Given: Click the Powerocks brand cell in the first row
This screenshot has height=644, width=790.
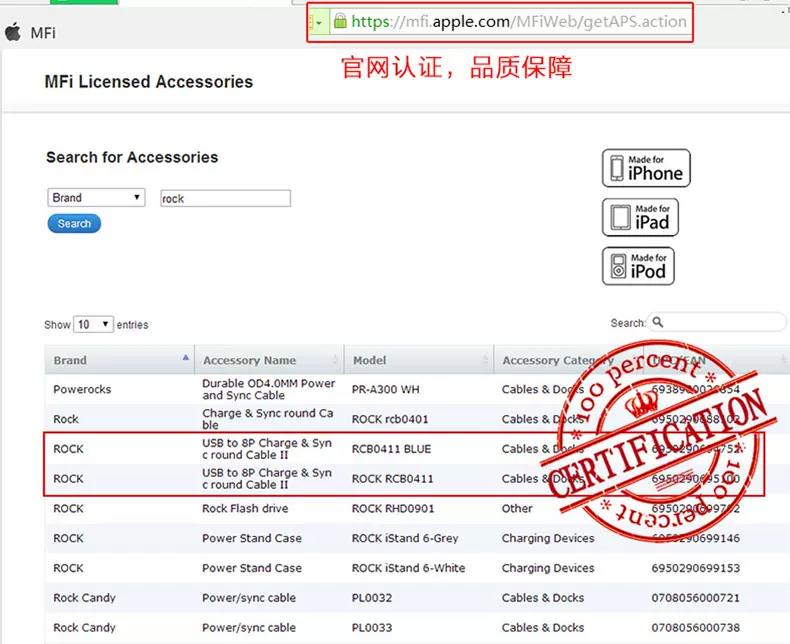Looking at the screenshot, I should (x=83, y=389).
